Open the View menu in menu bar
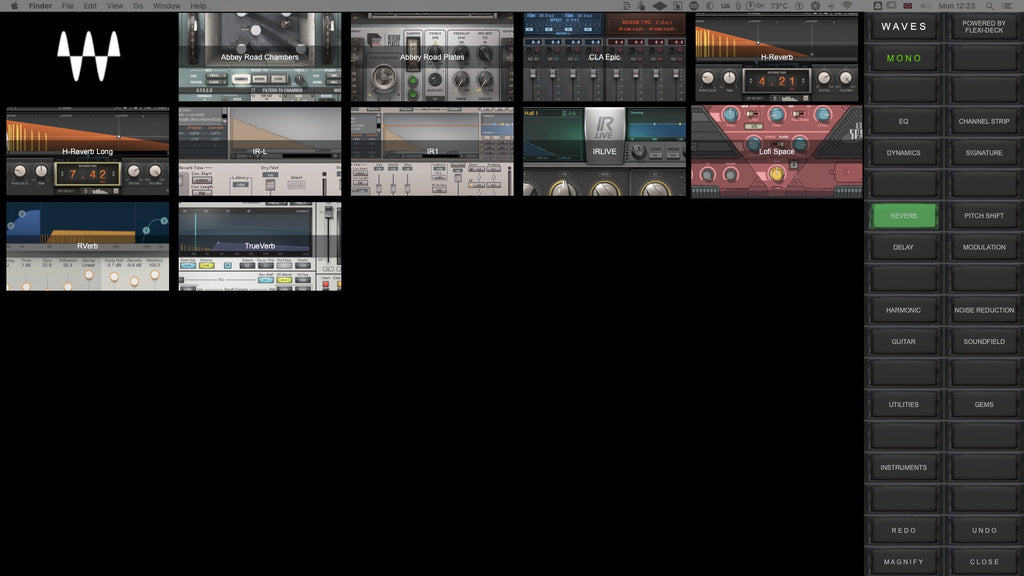Viewport: 1024px width, 576px height. click(x=115, y=6)
